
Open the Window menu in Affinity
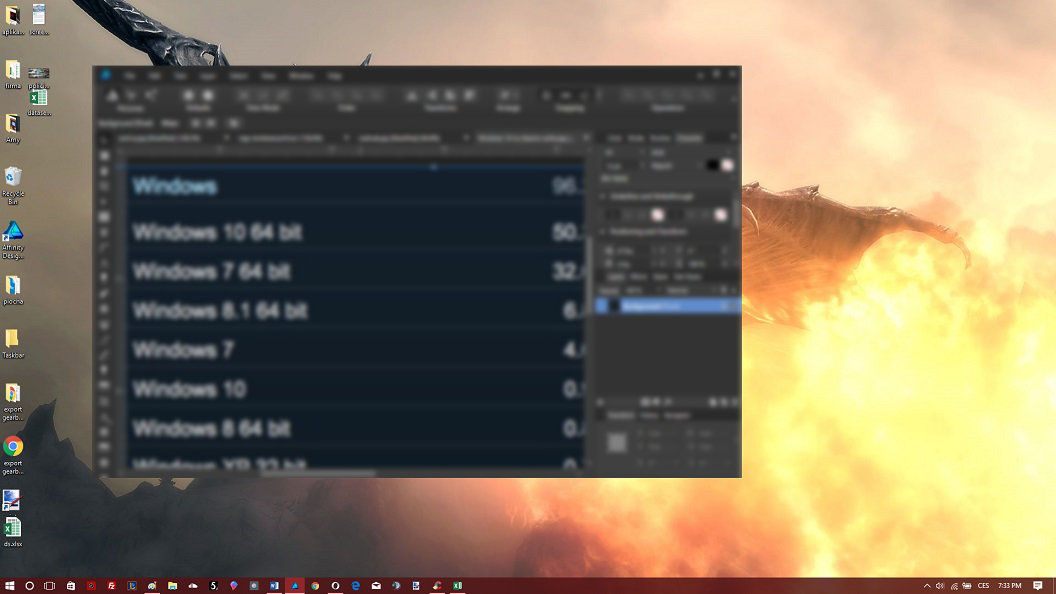click(x=301, y=76)
